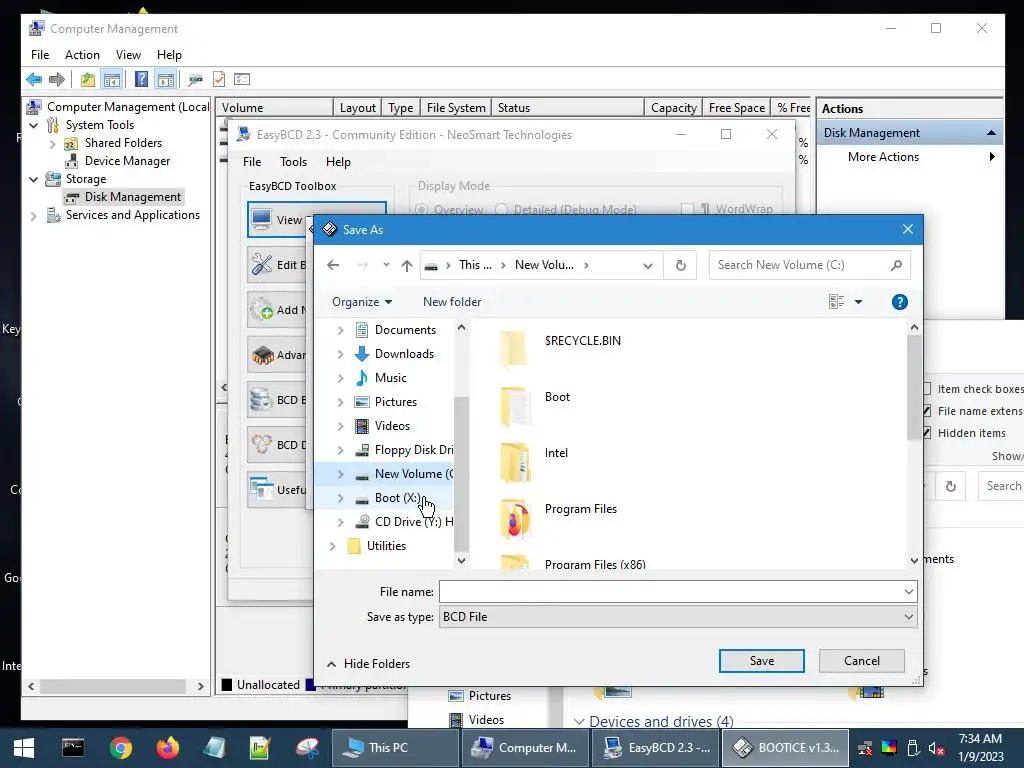
Task: Expand the Downloads node in Save As tree
Action: 340,355
